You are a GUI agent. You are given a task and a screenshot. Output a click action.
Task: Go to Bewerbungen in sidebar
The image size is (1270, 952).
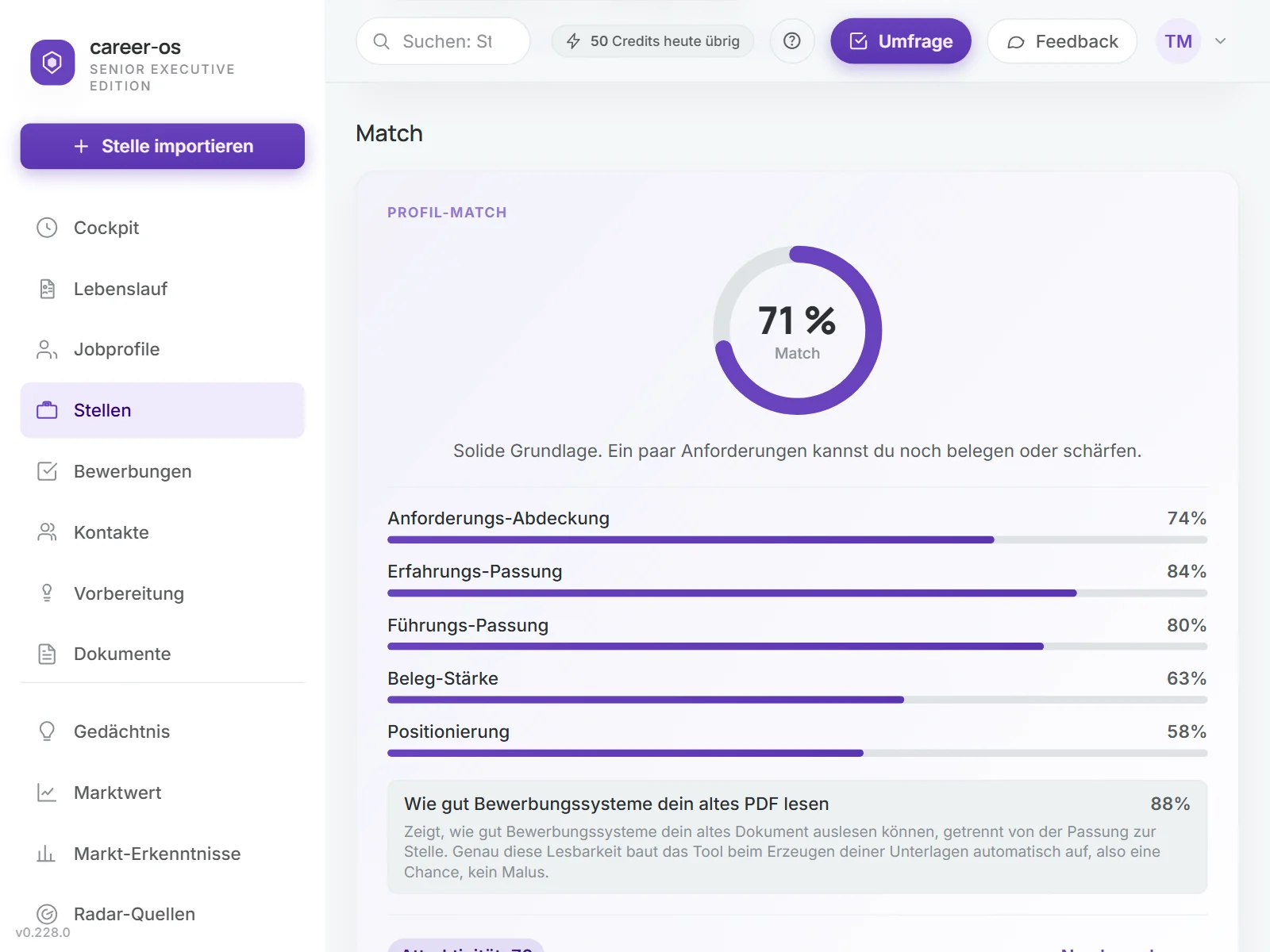(163, 471)
